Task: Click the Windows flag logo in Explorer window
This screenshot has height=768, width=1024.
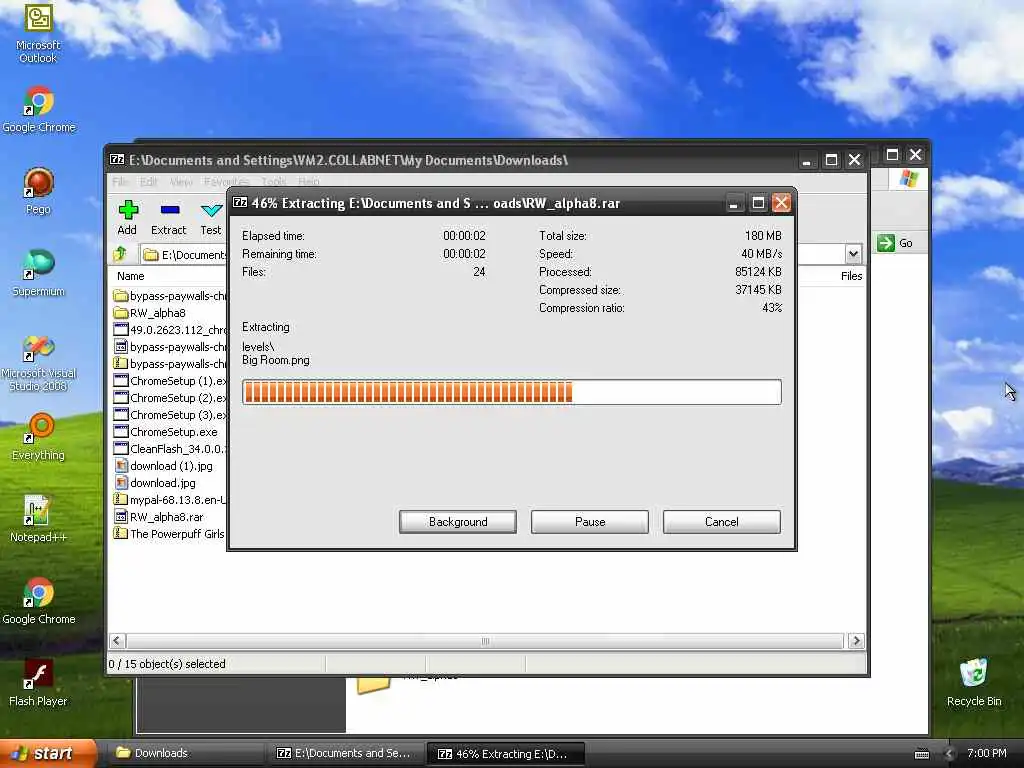Action: 908,178
